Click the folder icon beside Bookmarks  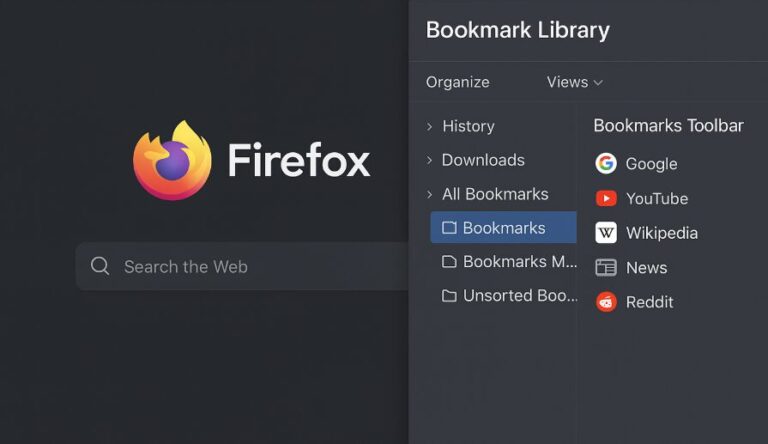coord(449,227)
